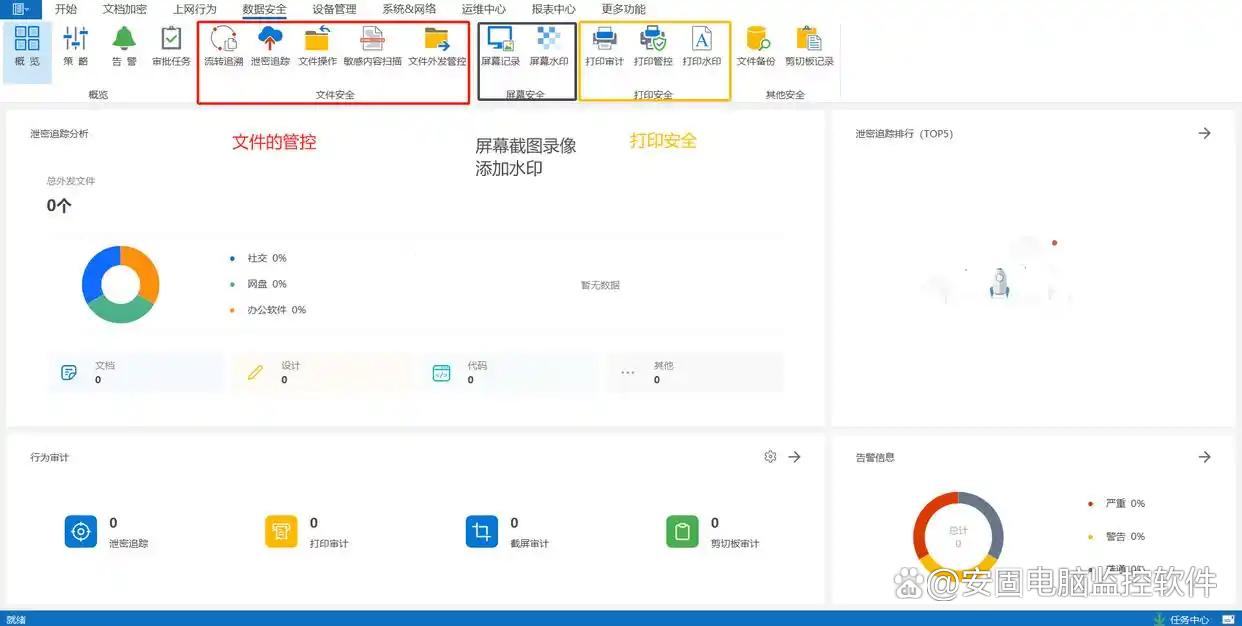Click the application menu icon at top-left
Viewport: 1242px width, 626px height.
click(x=20, y=9)
